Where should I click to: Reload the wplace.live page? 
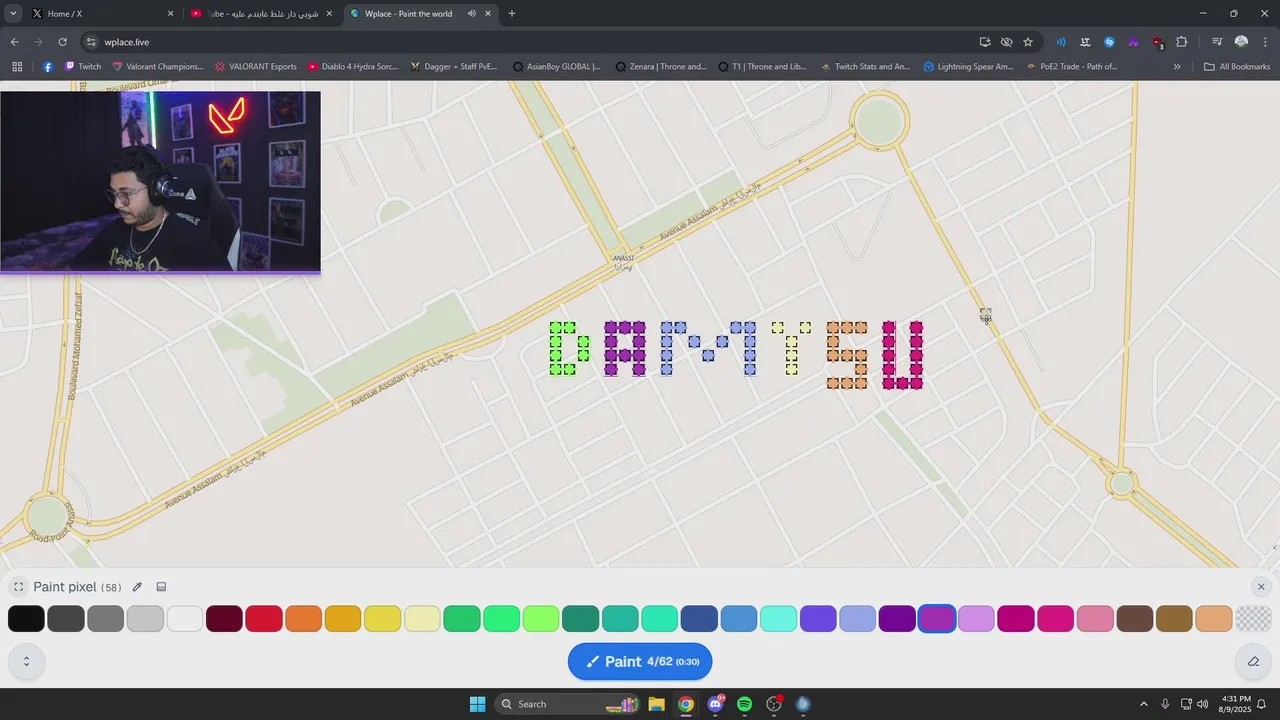(x=62, y=42)
